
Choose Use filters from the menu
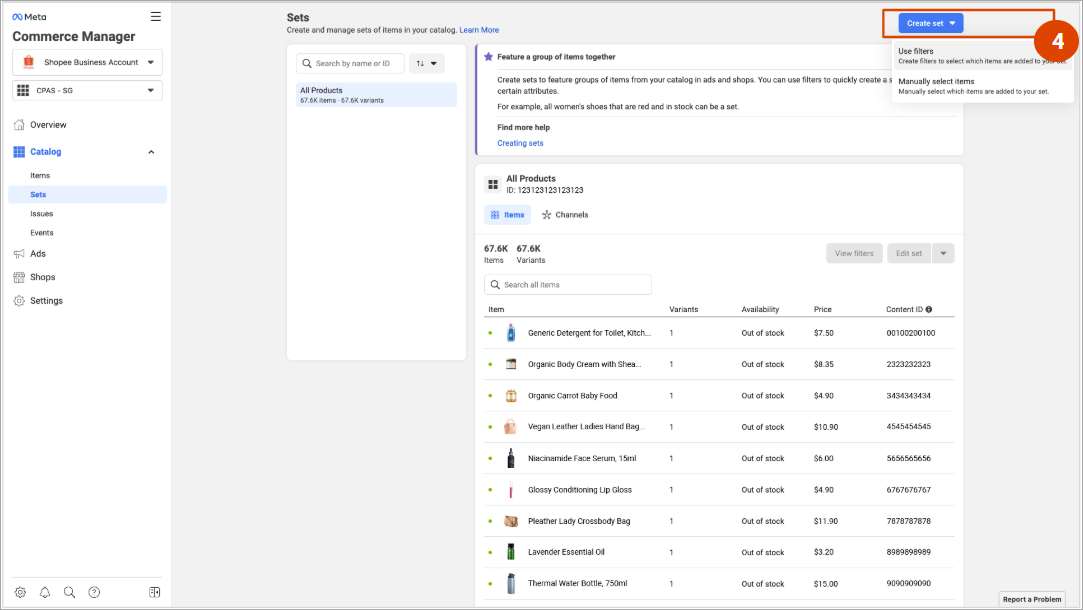982,56
